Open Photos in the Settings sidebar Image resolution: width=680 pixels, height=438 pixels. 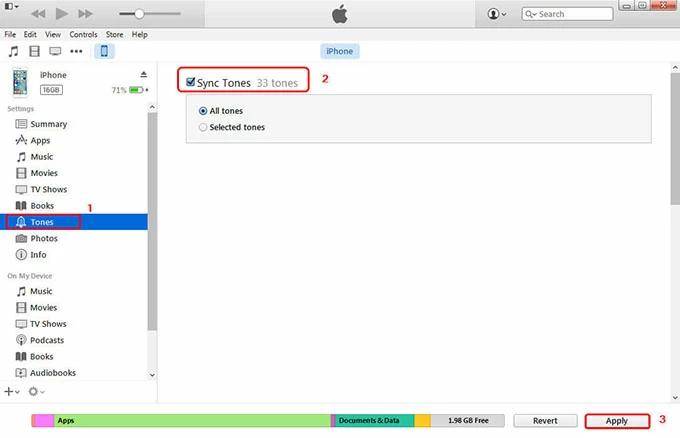pyautogui.click(x=44, y=238)
